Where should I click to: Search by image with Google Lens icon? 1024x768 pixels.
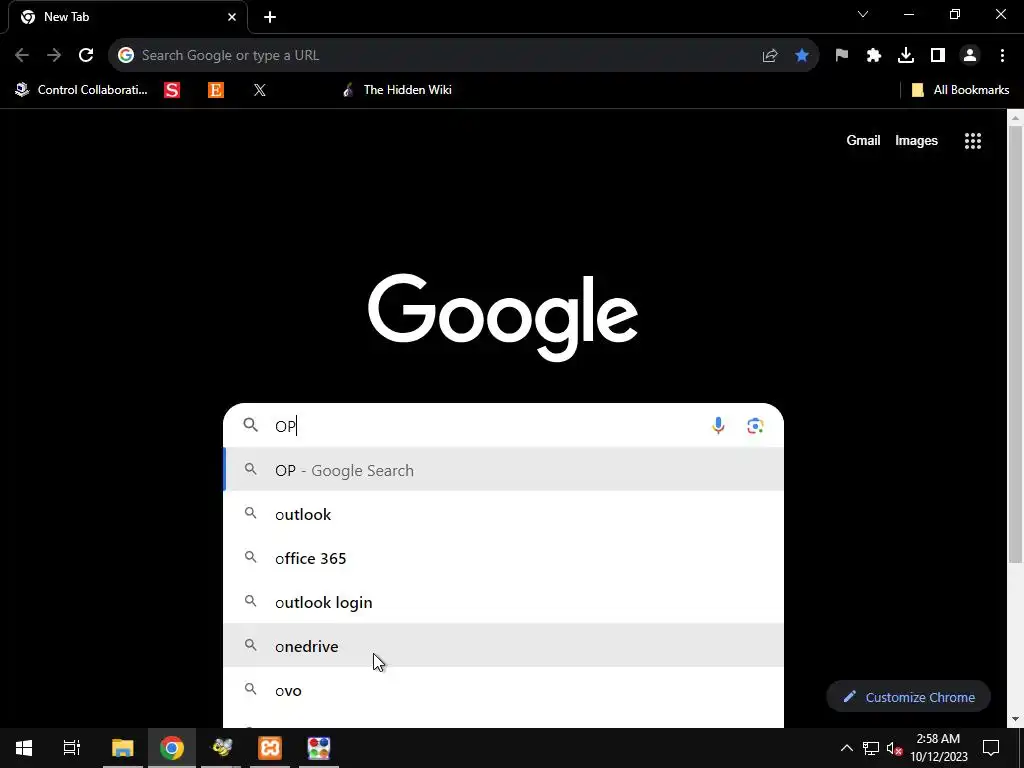pos(755,426)
